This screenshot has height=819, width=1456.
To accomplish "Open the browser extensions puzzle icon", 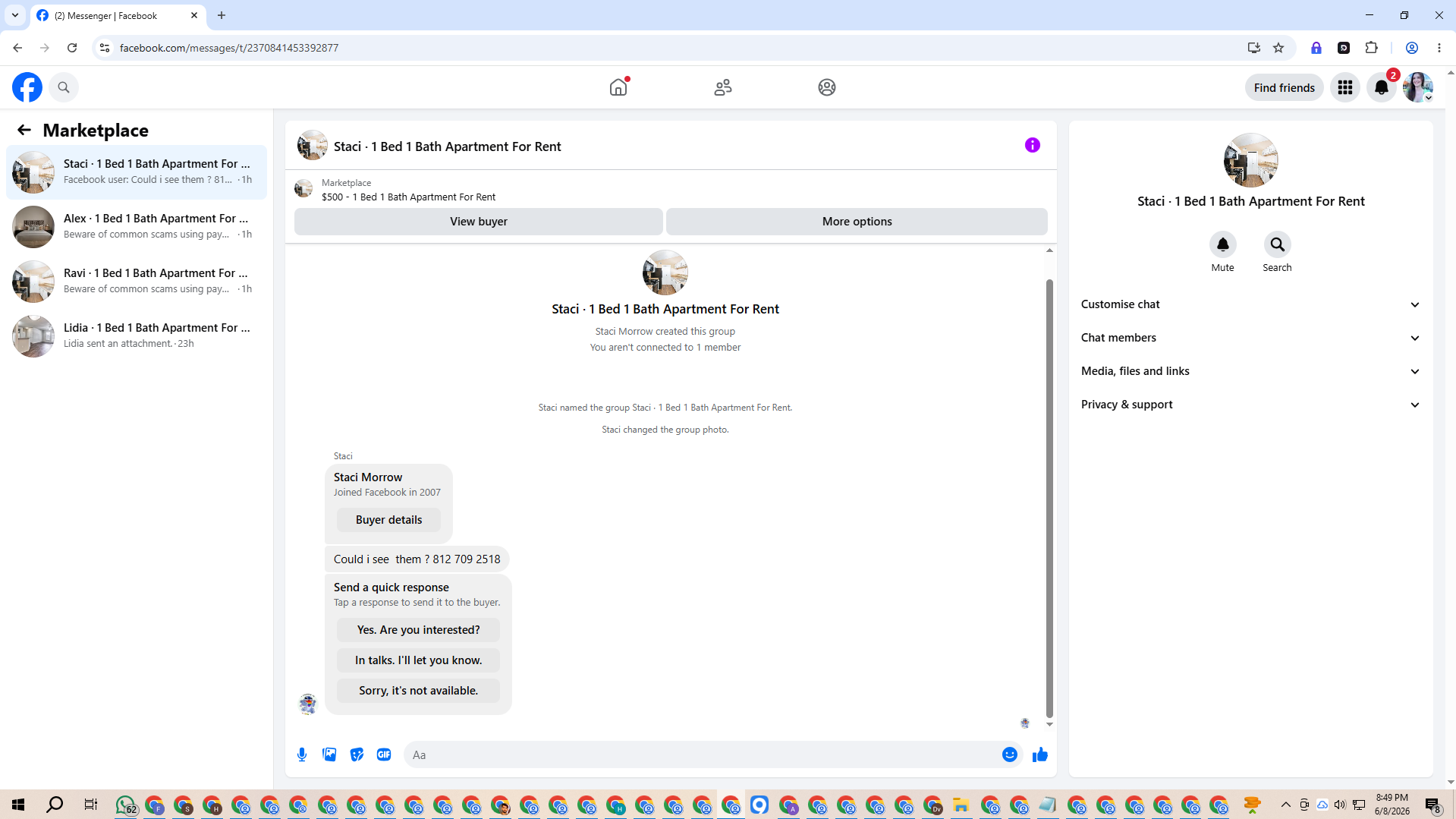I will (x=1371, y=48).
